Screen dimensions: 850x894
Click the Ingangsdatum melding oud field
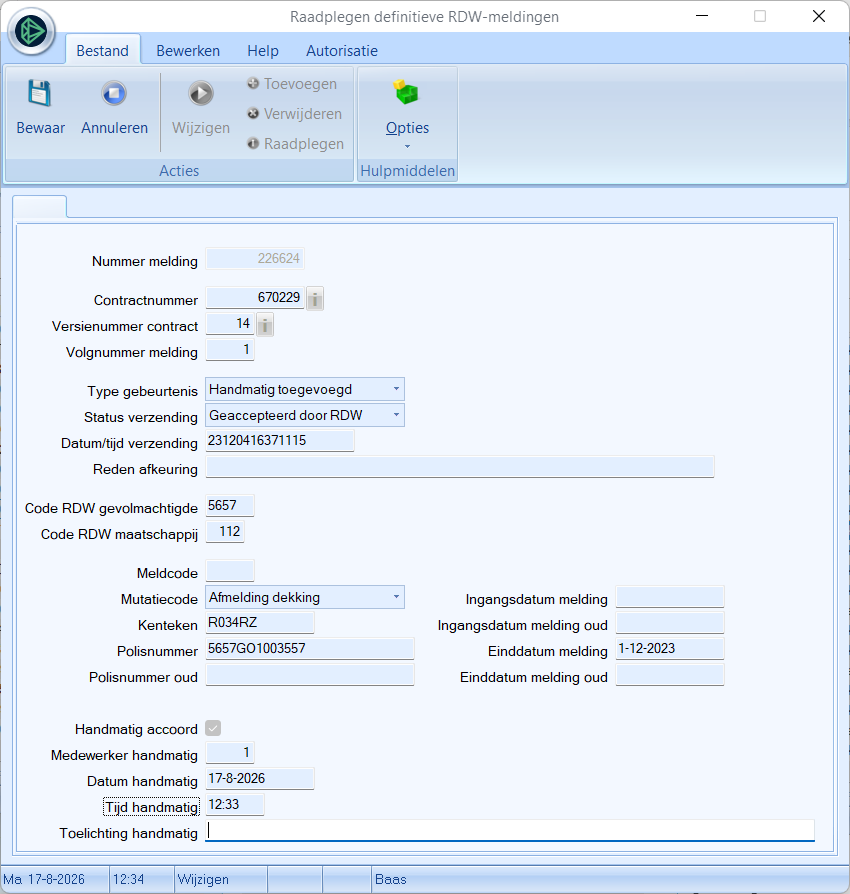(670, 623)
